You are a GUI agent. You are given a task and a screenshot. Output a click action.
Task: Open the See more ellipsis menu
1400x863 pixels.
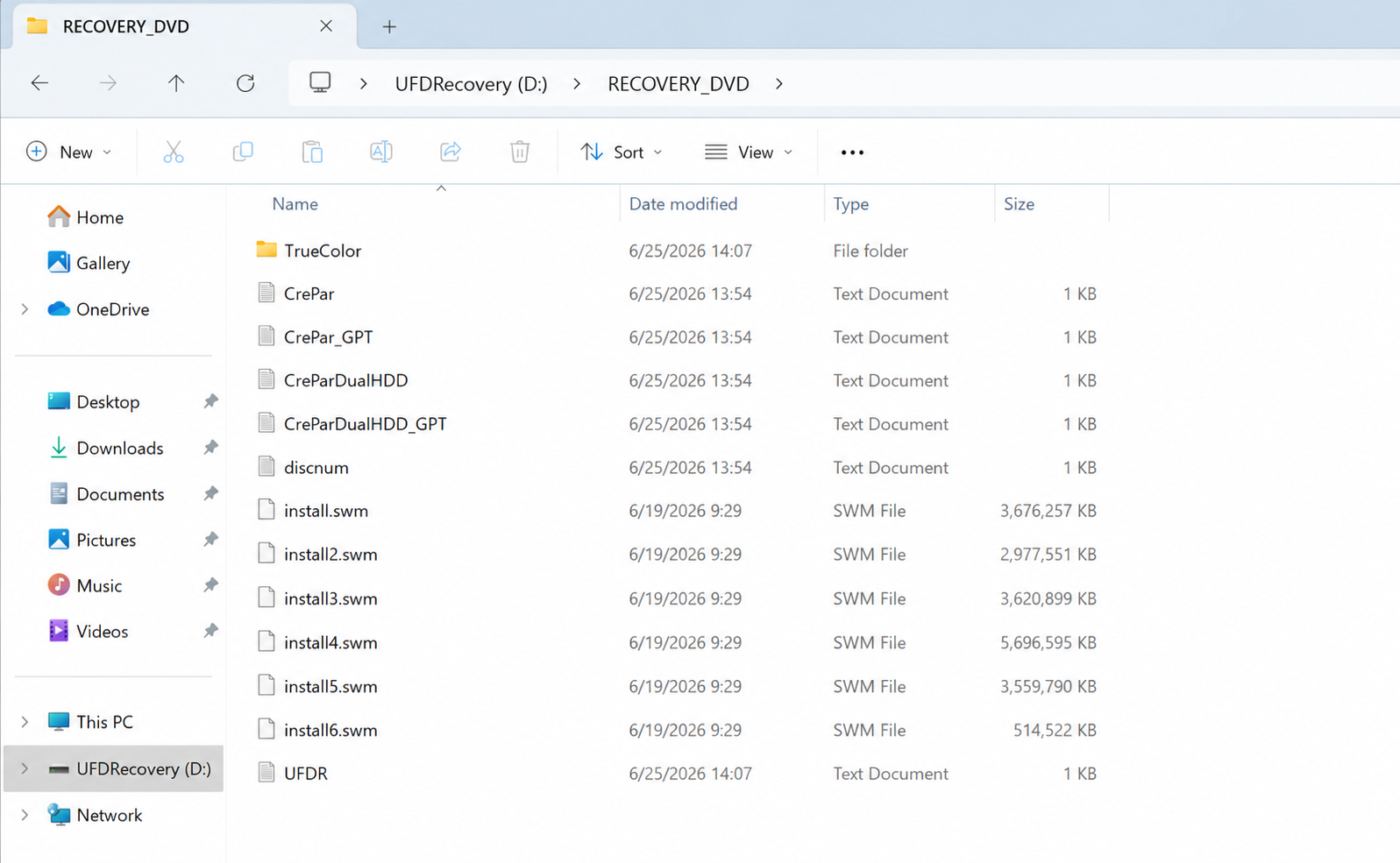pos(852,152)
